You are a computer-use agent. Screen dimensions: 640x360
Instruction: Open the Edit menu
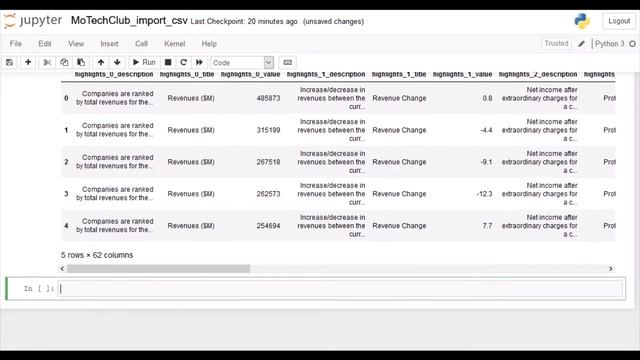tap(44, 44)
